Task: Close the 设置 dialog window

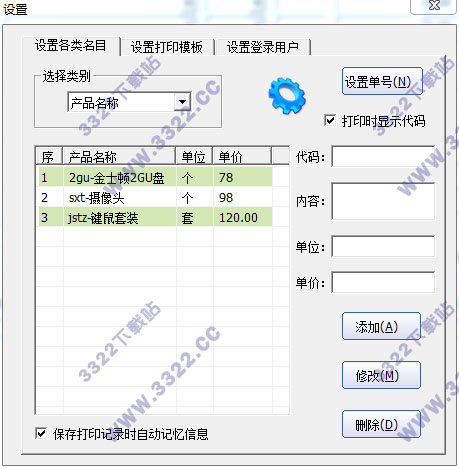Action: pyautogui.click(x=433, y=6)
